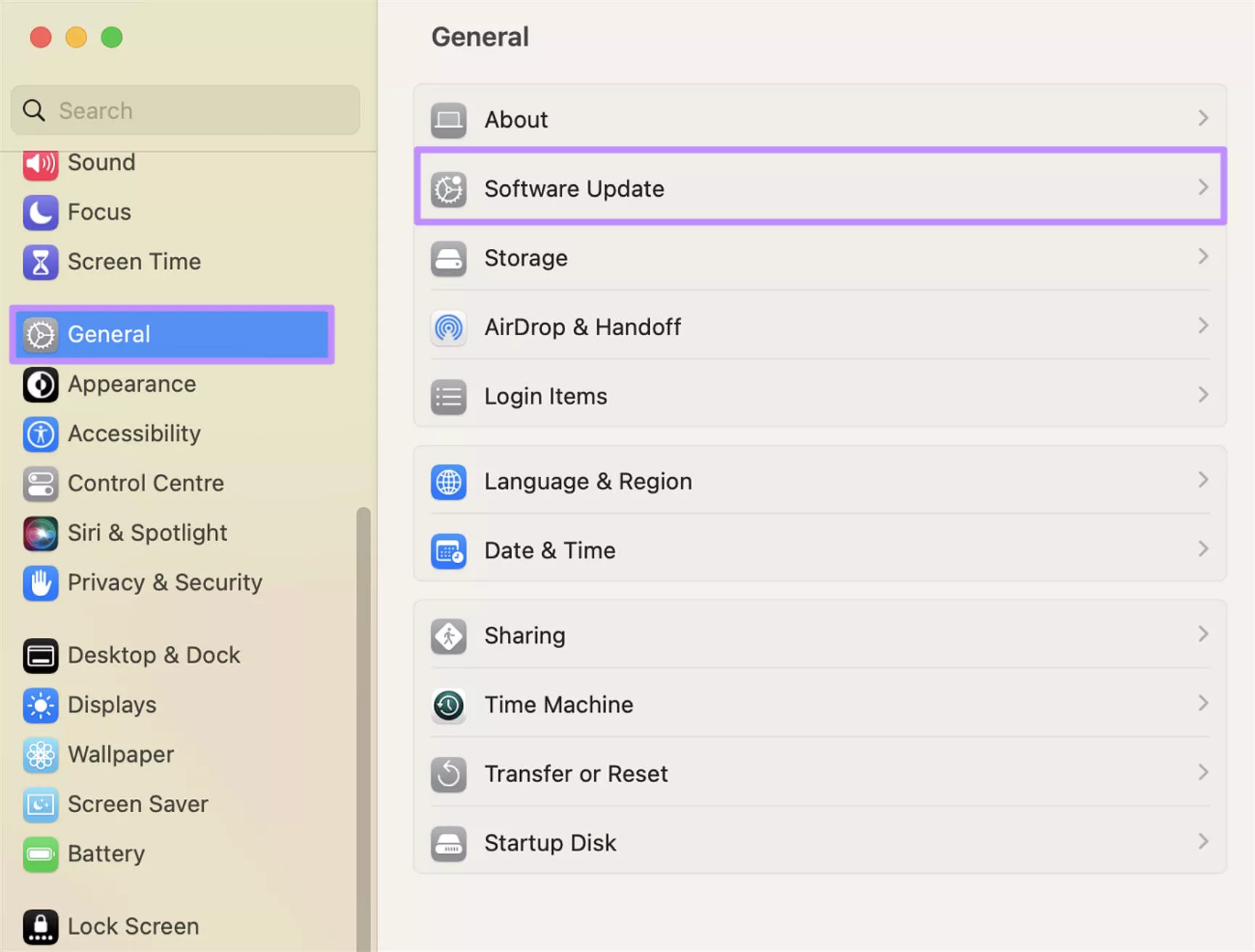1255x952 pixels.
Task: Open the About label text
Action: click(x=516, y=120)
